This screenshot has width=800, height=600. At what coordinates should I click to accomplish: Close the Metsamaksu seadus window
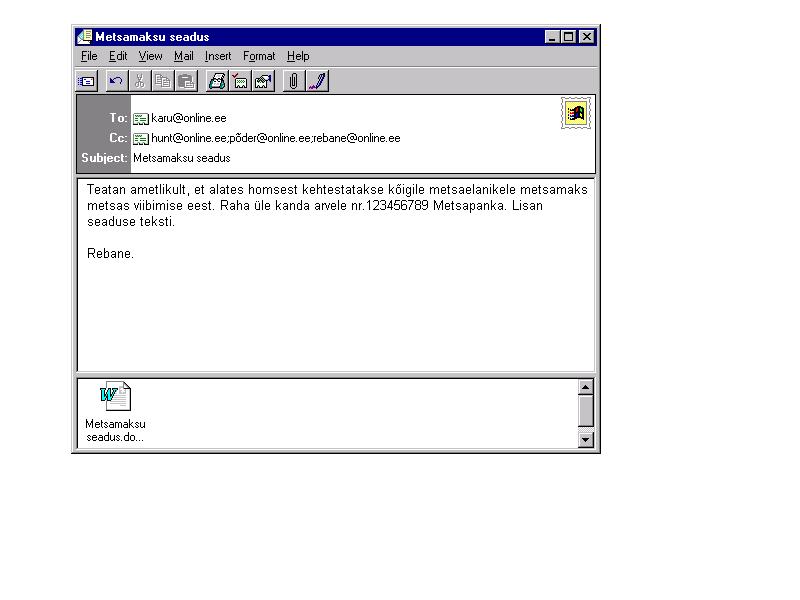[x=587, y=37]
